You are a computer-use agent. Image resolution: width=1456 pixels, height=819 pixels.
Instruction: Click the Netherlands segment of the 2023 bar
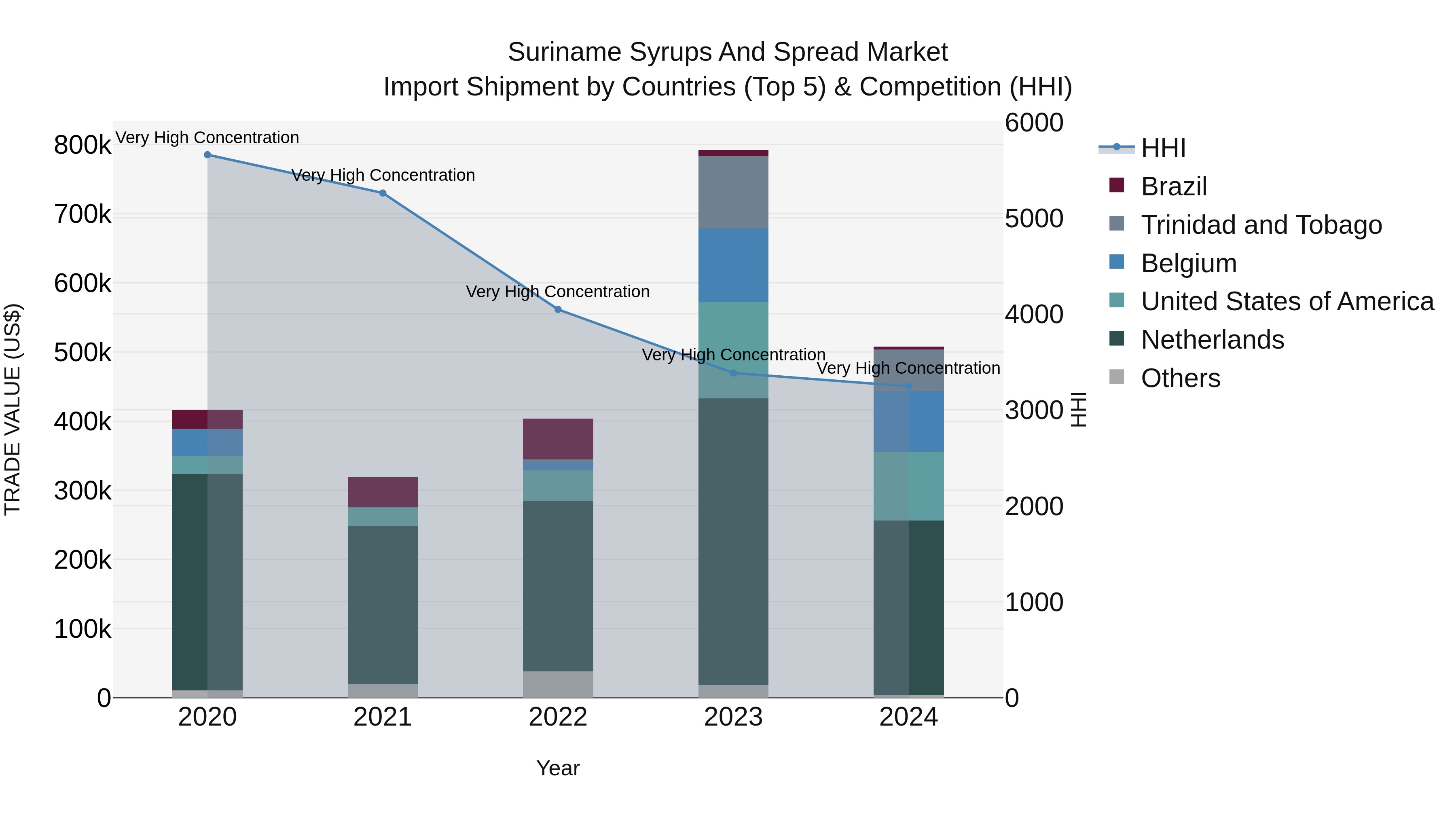tap(734, 542)
